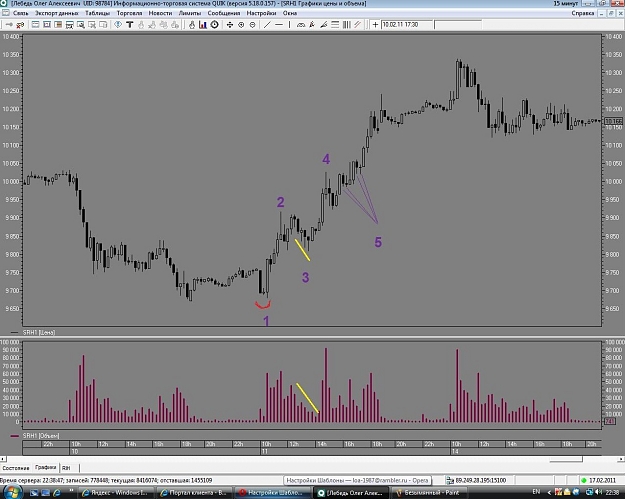Click the SRH1 [Объем] legend label
Screen dimensions: 625x499
pos(41,436)
